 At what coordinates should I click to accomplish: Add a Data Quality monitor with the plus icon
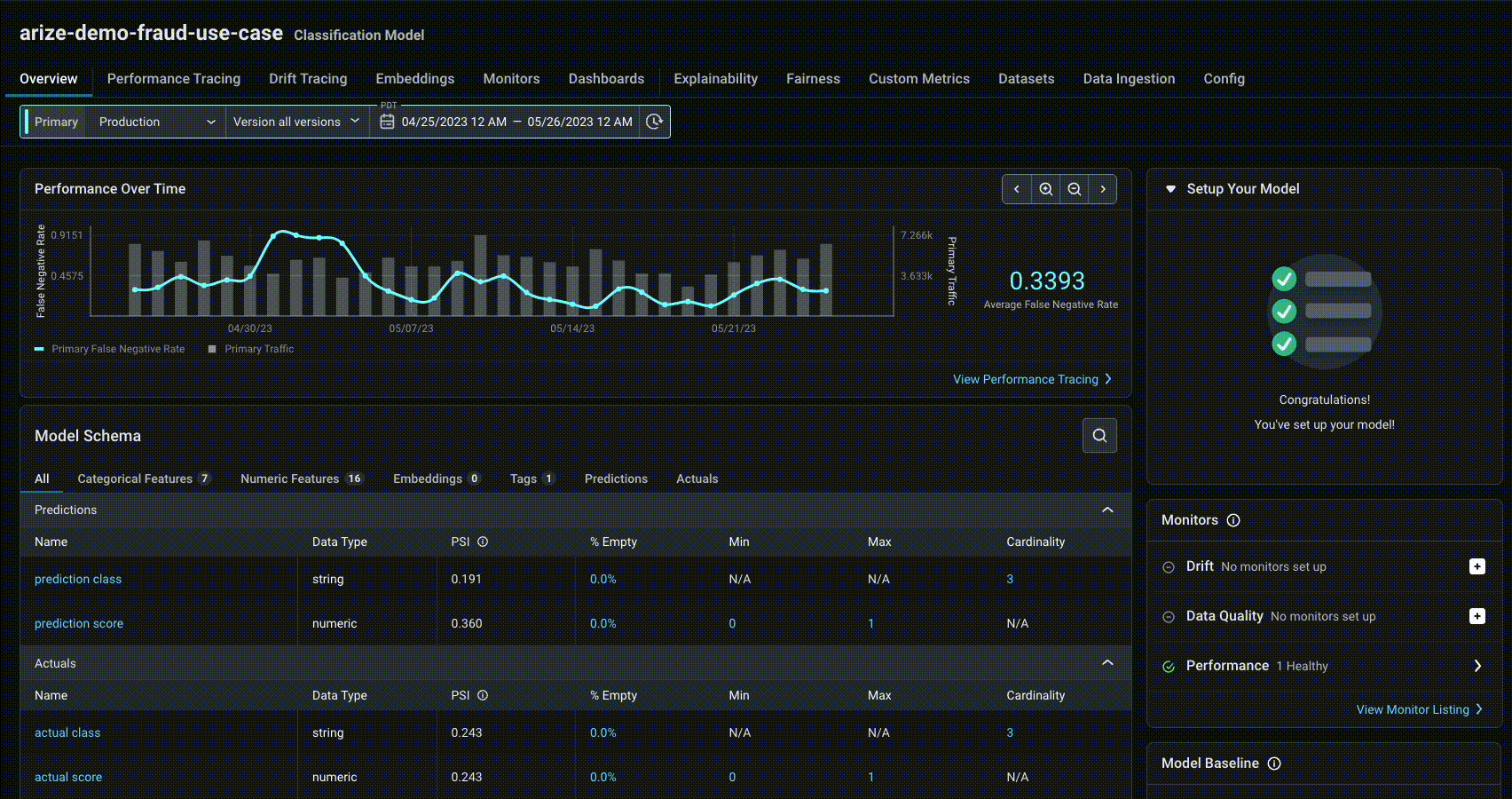[1477, 616]
